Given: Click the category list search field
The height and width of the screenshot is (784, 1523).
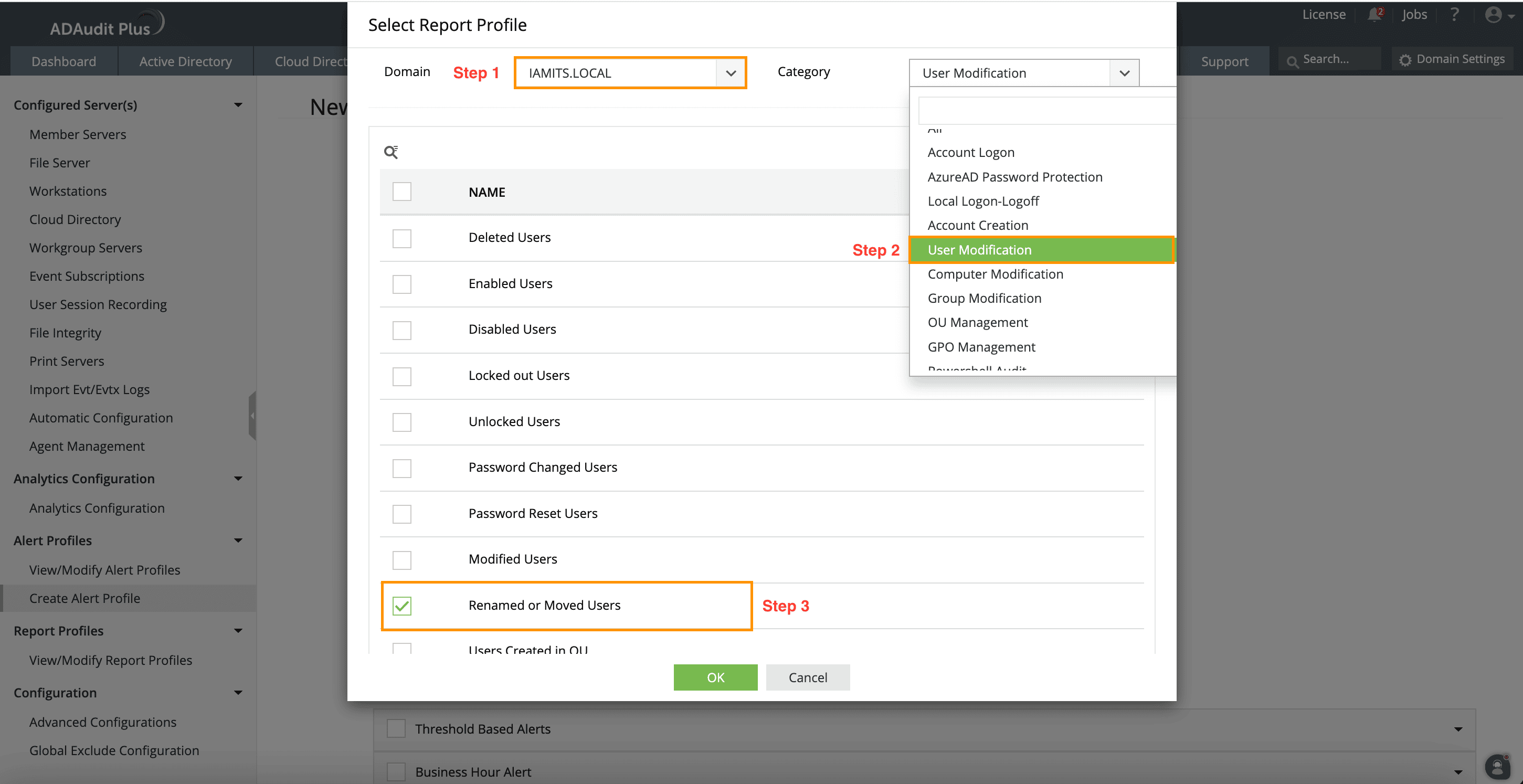Looking at the screenshot, I should [1046, 111].
